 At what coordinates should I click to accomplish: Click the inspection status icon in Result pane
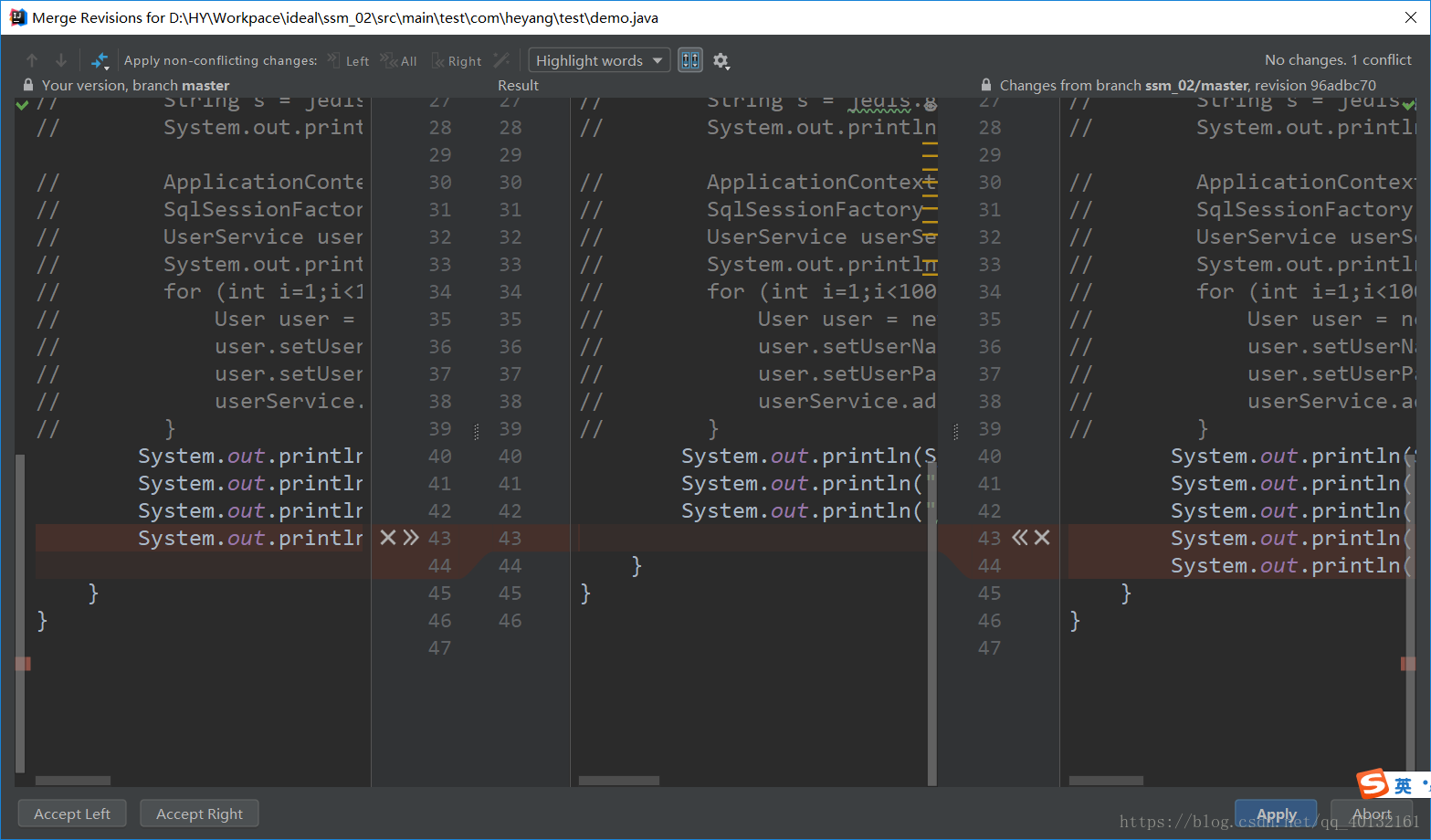[930, 105]
